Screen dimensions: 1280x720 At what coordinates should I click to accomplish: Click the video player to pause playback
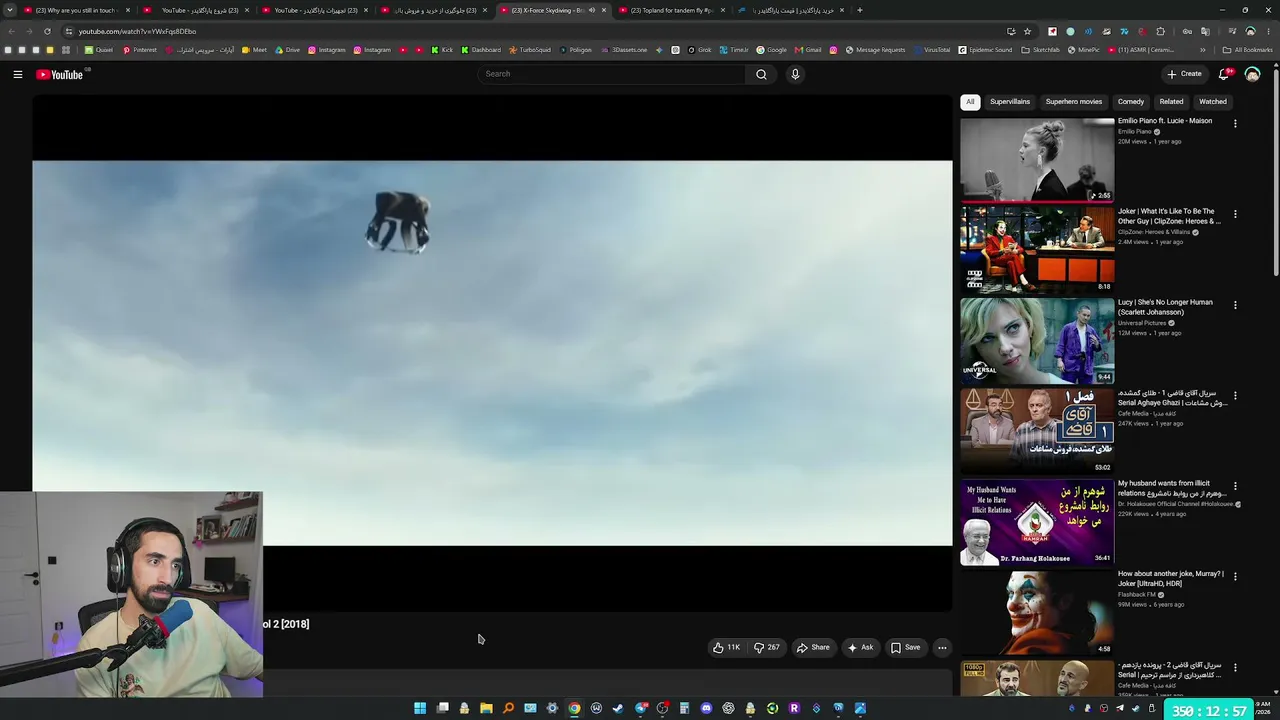492,353
